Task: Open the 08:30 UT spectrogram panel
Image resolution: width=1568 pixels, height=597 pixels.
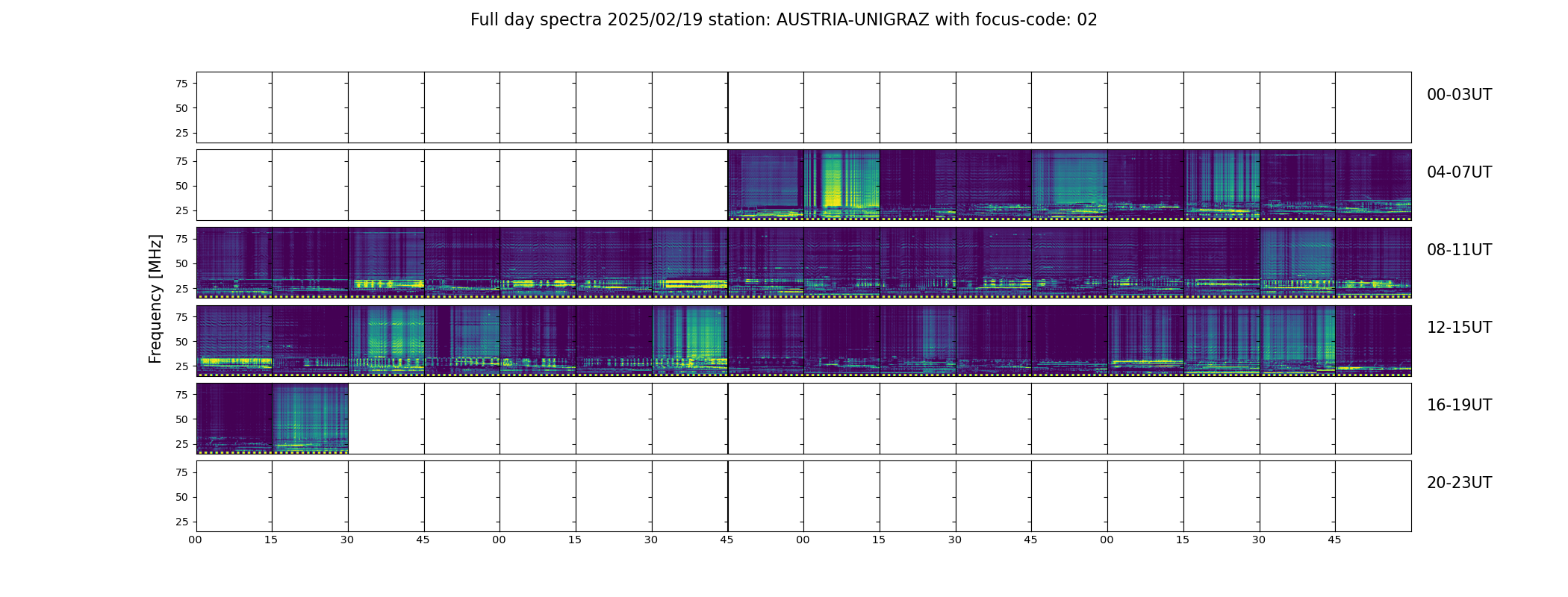Action: click(386, 263)
